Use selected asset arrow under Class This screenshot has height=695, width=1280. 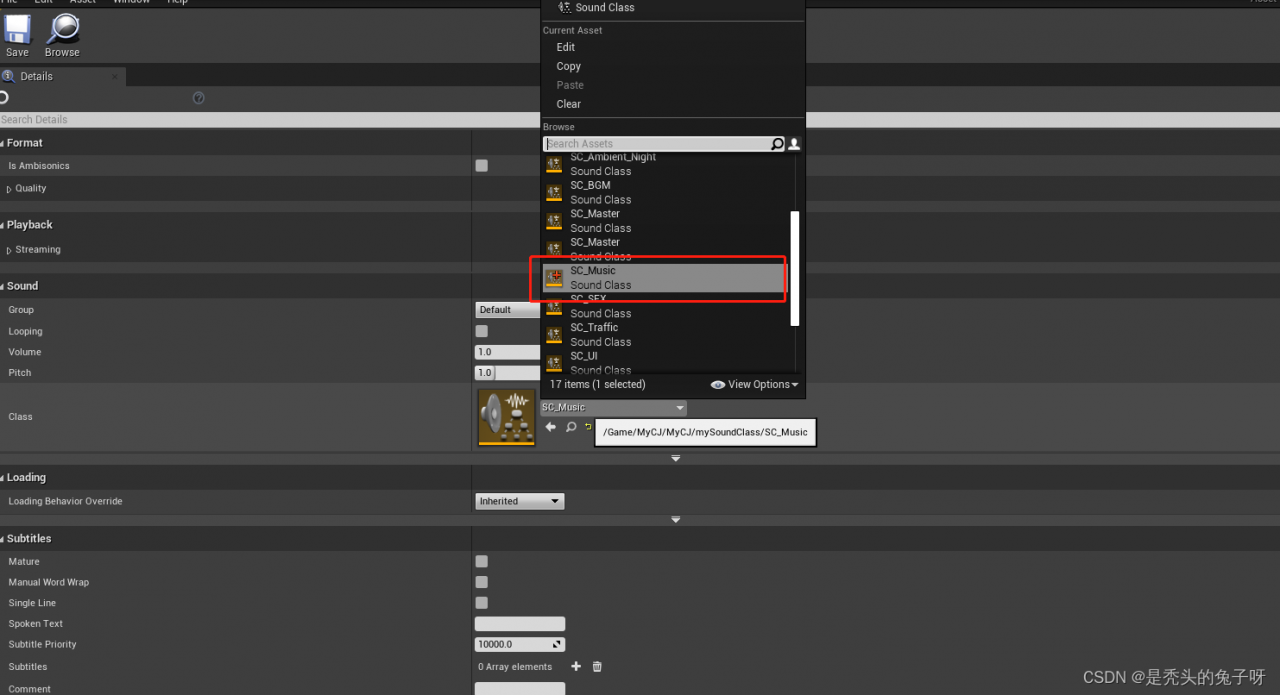tap(550, 427)
